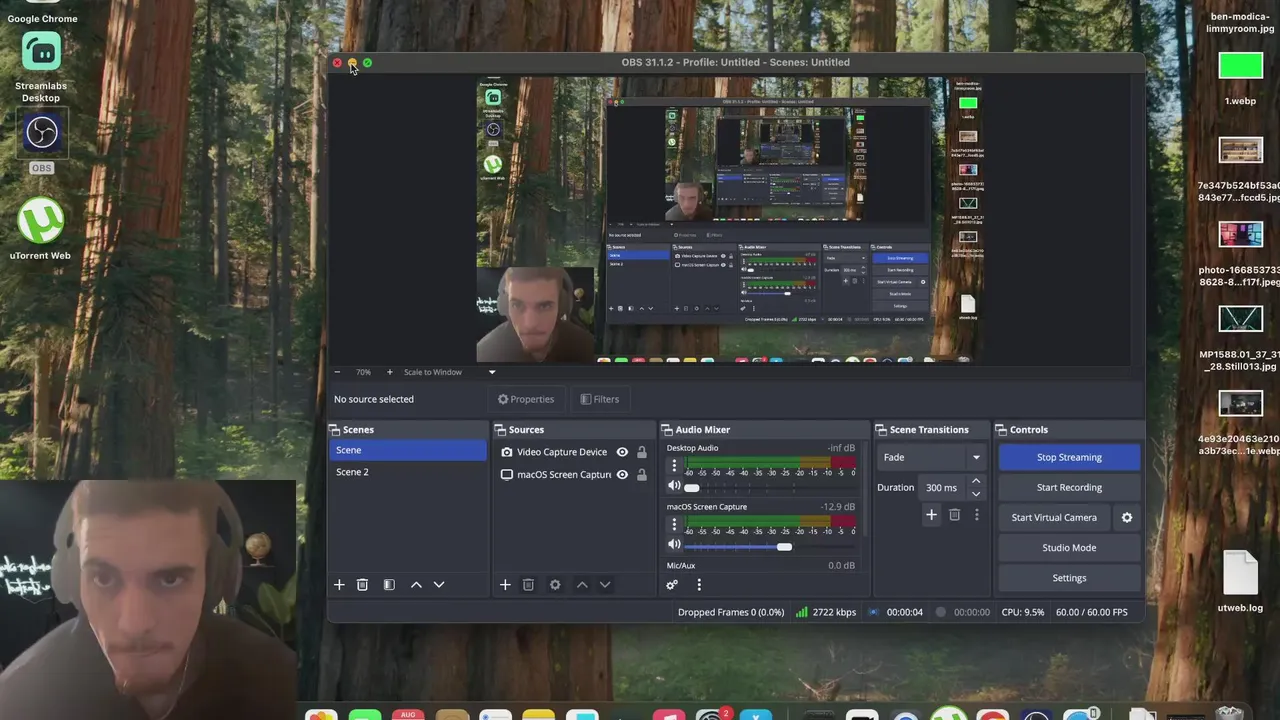Viewport: 1280px width, 720px height.
Task: Add a new scene with the plus icon
Action: [339, 585]
